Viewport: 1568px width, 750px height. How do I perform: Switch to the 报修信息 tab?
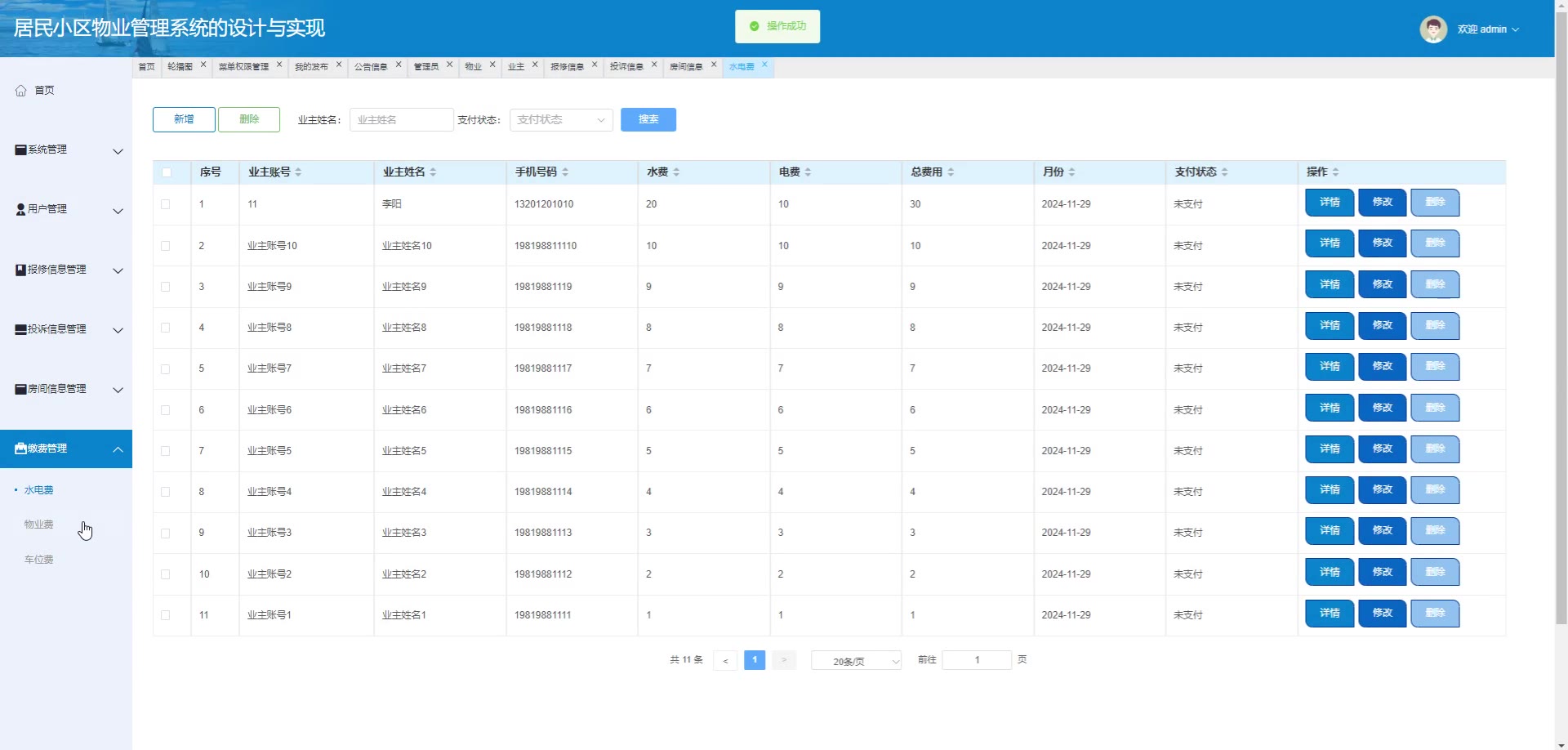[567, 67]
